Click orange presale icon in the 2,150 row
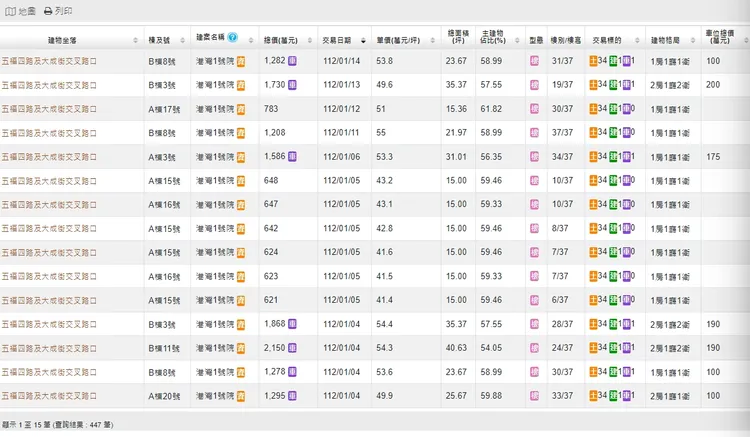This screenshot has height=437, width=750. coord(241,348)
